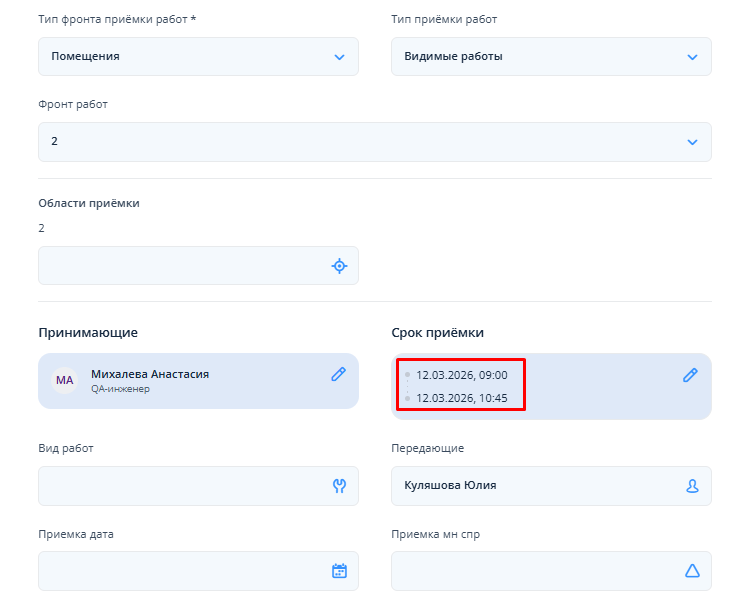Click the end date 12.03.2026, 10:45
733x604 pixels.
click(x=462, y=398)
